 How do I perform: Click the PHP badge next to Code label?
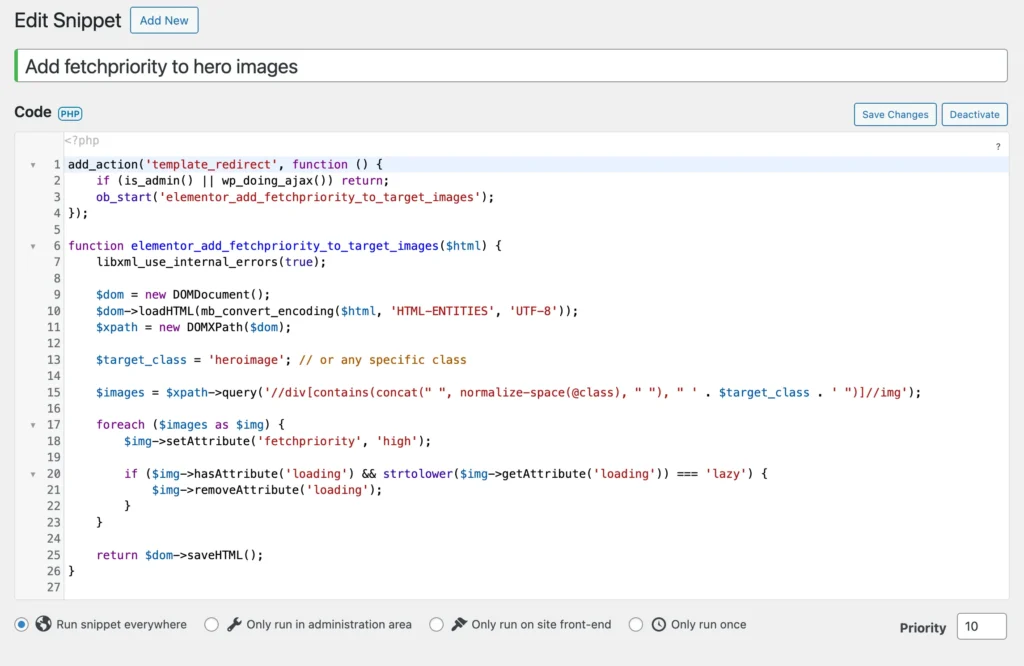pos(70,113)
